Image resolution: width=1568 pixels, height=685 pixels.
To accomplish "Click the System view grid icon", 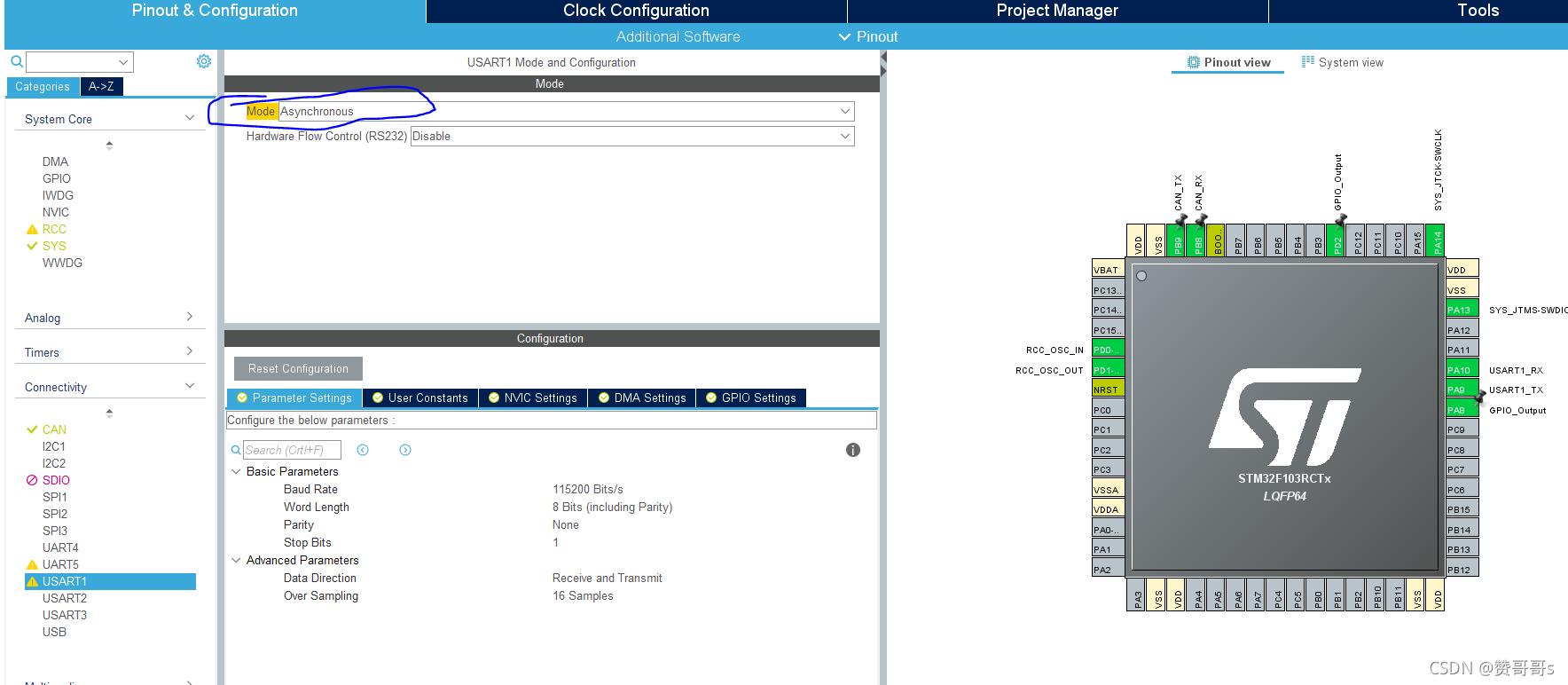I will 1308,62.
